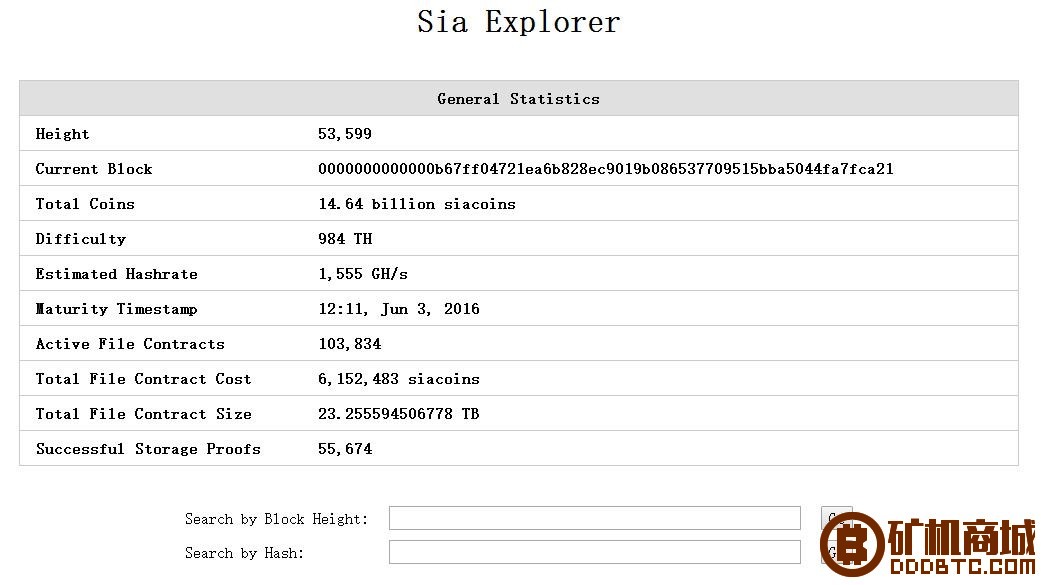
Task: Select the Total File Contract Size label
Action: [143, 414]
